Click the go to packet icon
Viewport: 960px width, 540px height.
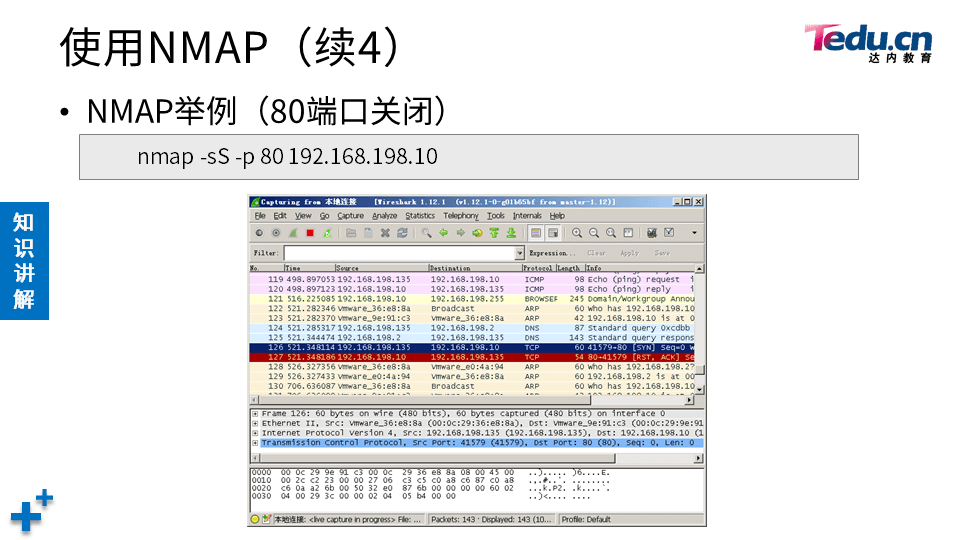click(477, 233)
